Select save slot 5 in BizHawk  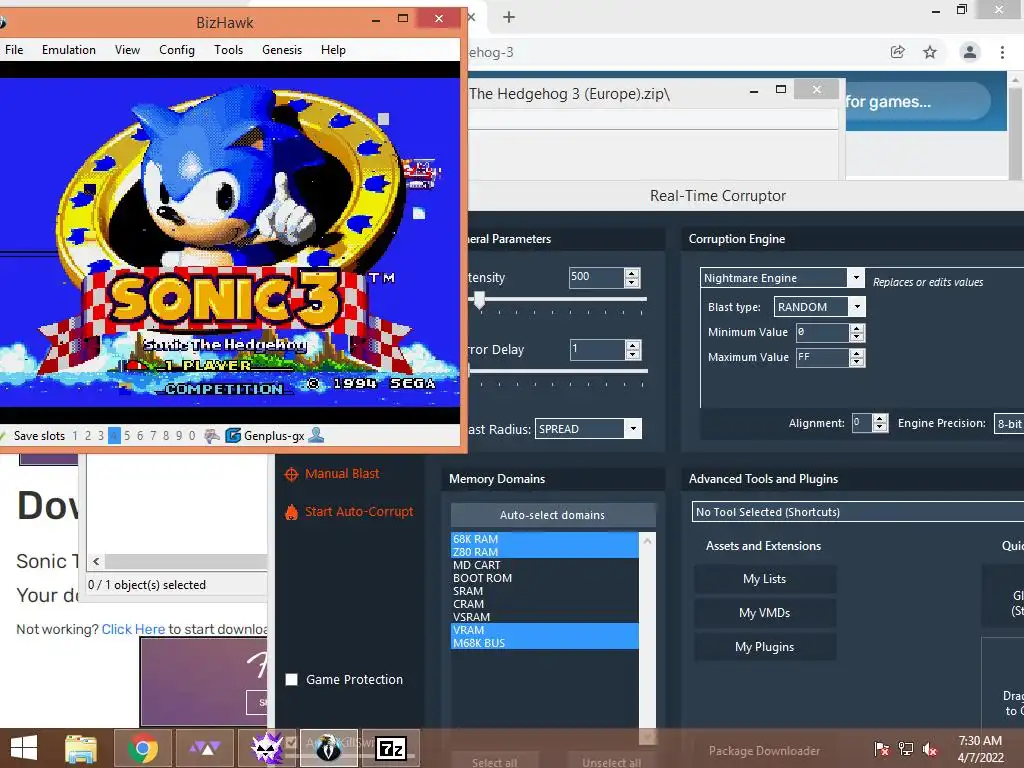coord(127,436)
